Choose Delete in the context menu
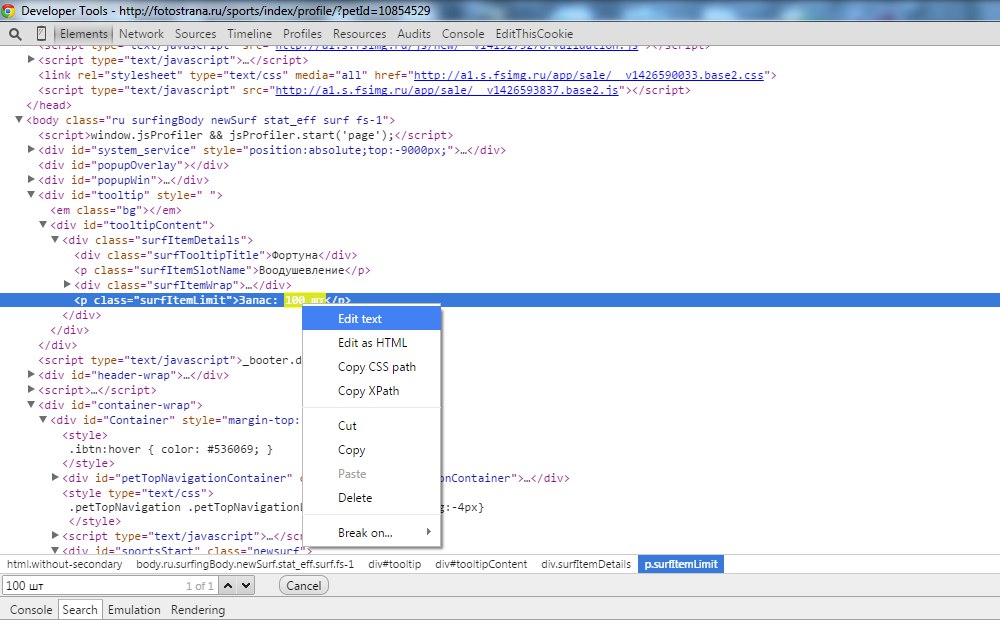1000x620 pixels. (355, 498)
